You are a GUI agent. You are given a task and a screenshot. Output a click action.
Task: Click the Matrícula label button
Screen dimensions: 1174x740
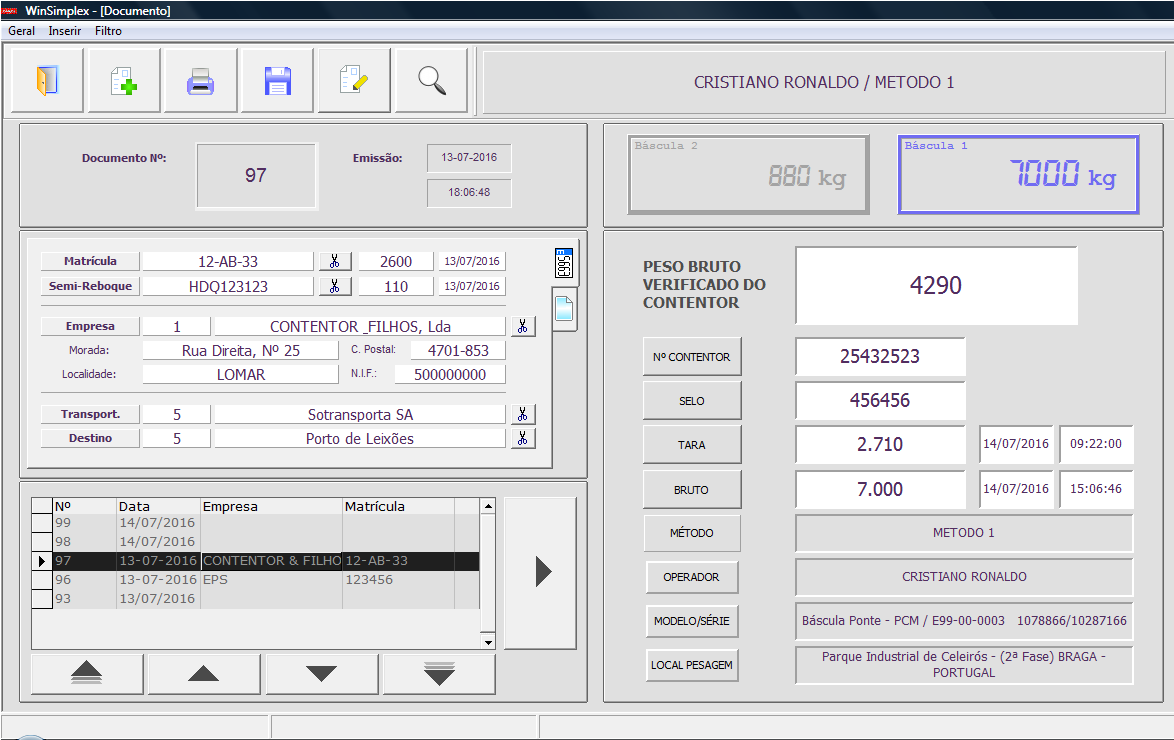(90, 261)
